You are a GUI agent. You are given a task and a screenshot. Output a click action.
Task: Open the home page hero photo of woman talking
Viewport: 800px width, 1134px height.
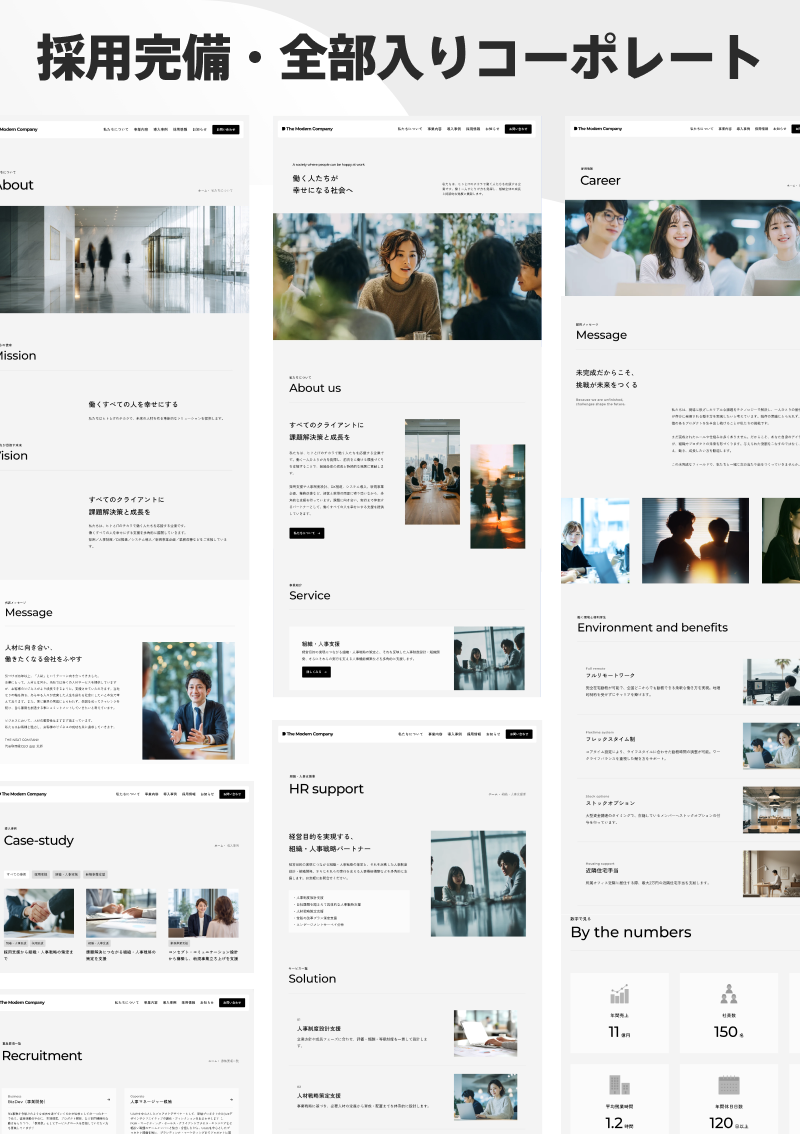point(407,276)
